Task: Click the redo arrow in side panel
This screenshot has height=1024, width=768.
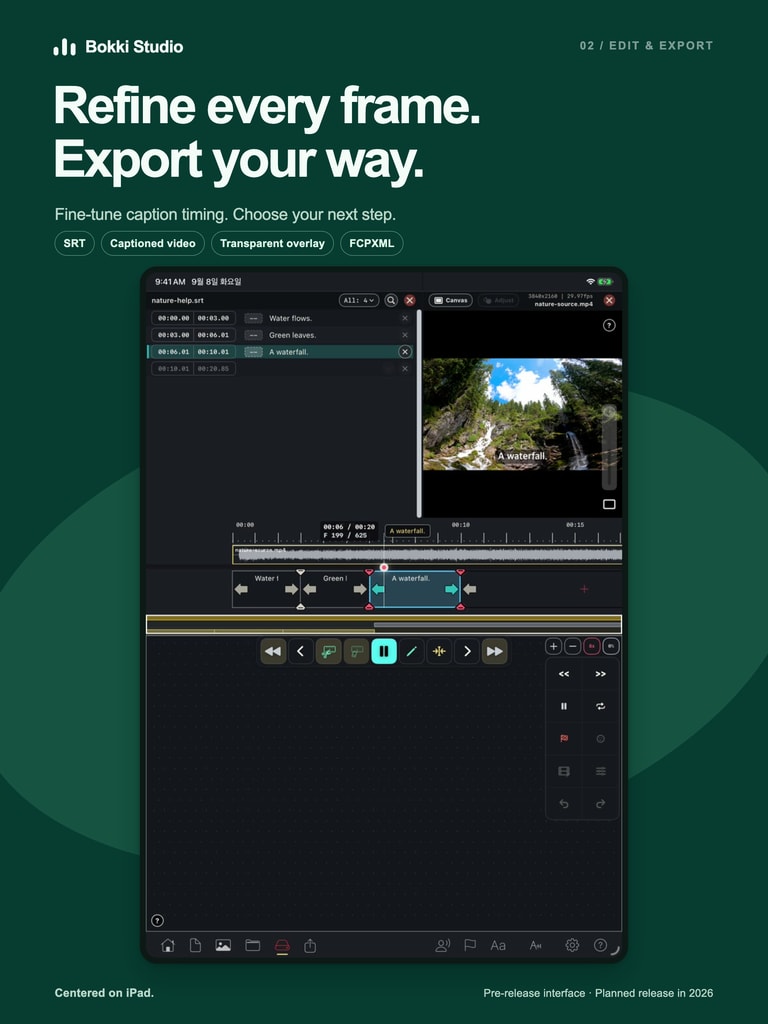Action: coord(600,804)
